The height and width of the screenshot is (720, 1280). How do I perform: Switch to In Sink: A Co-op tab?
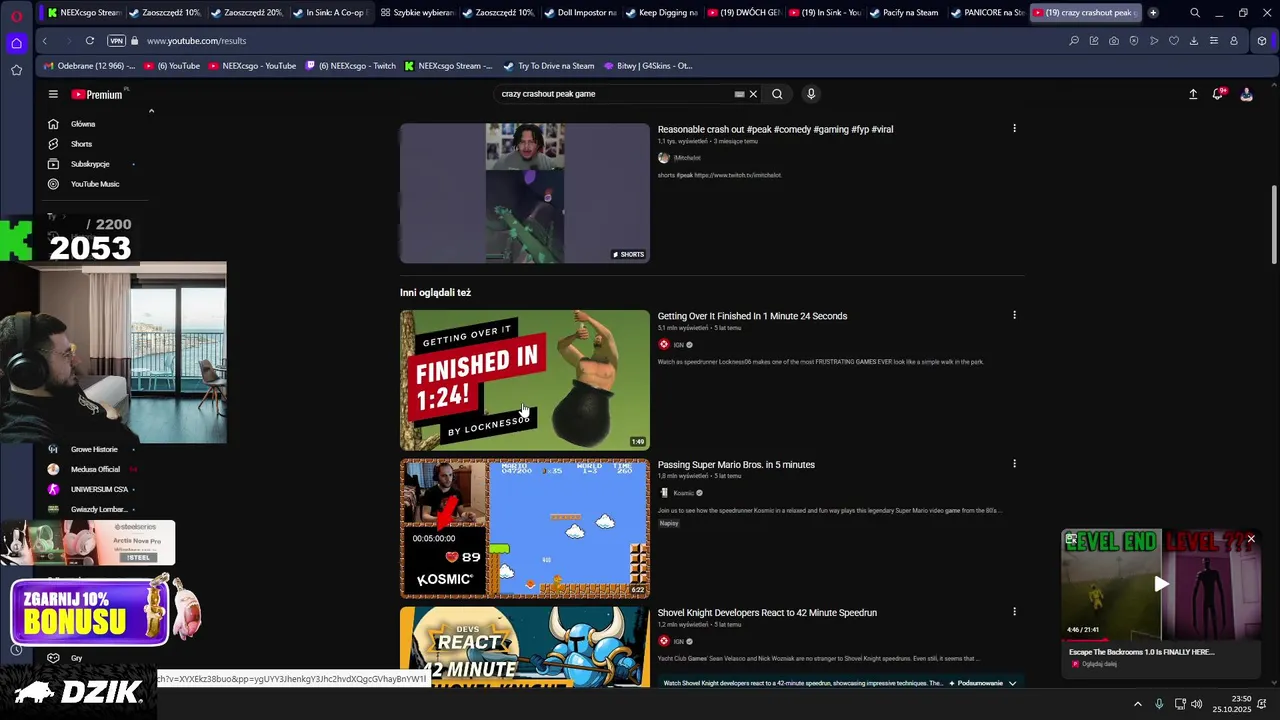point(330,13)
